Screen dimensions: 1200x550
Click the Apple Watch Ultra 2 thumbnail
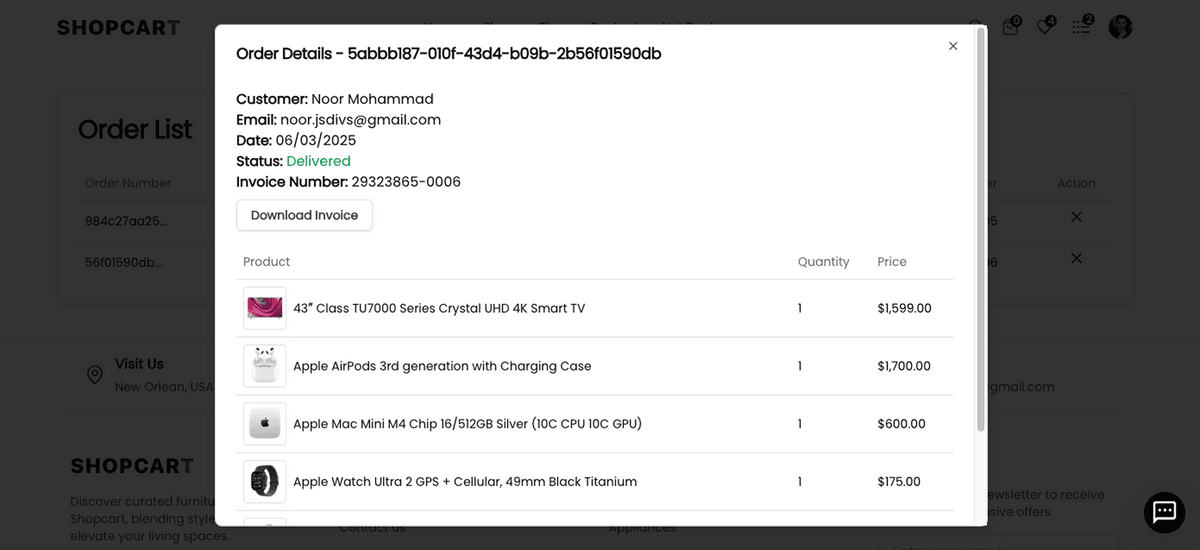point(265,482)
